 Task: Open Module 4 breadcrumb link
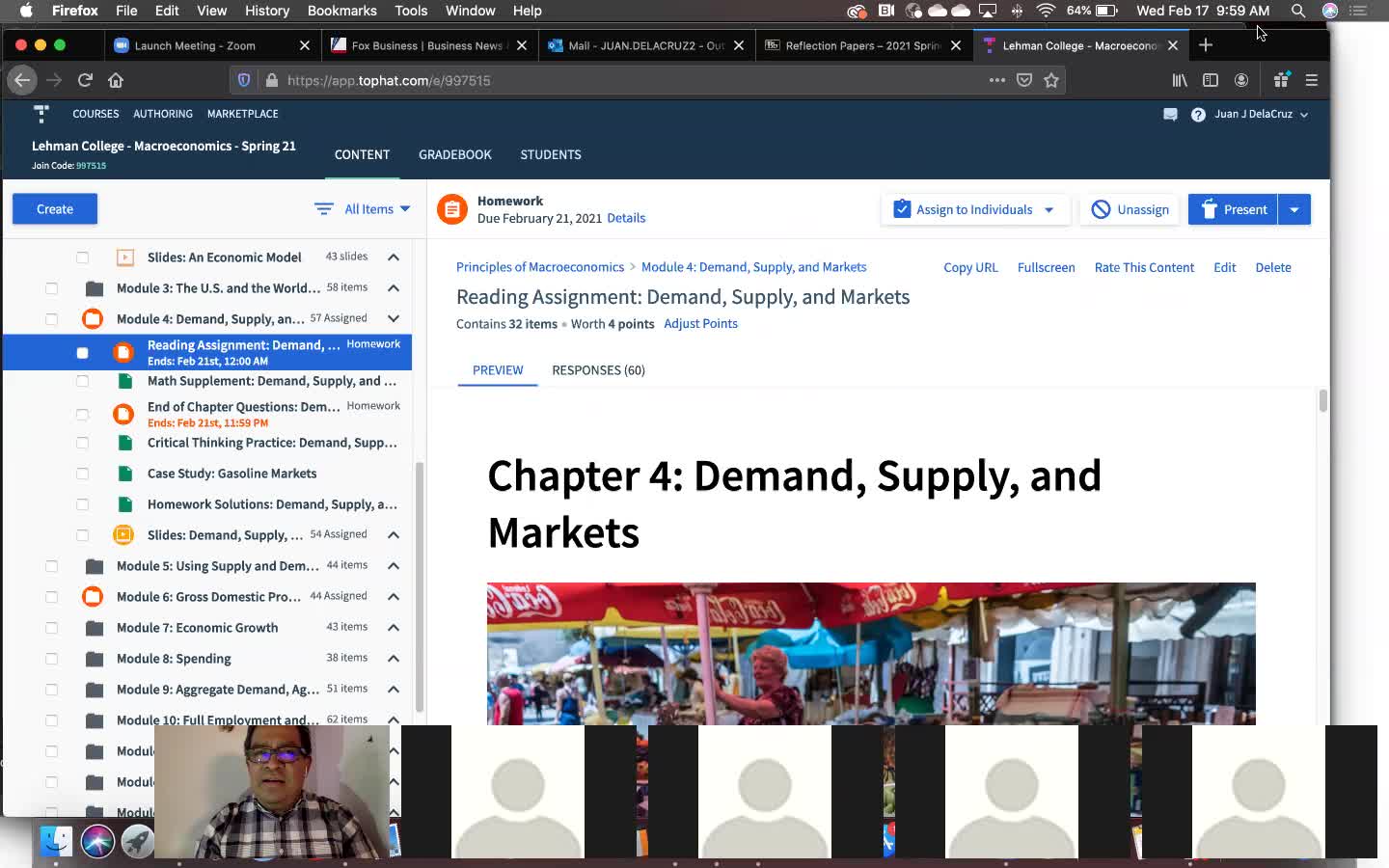[x=753, y=267]
